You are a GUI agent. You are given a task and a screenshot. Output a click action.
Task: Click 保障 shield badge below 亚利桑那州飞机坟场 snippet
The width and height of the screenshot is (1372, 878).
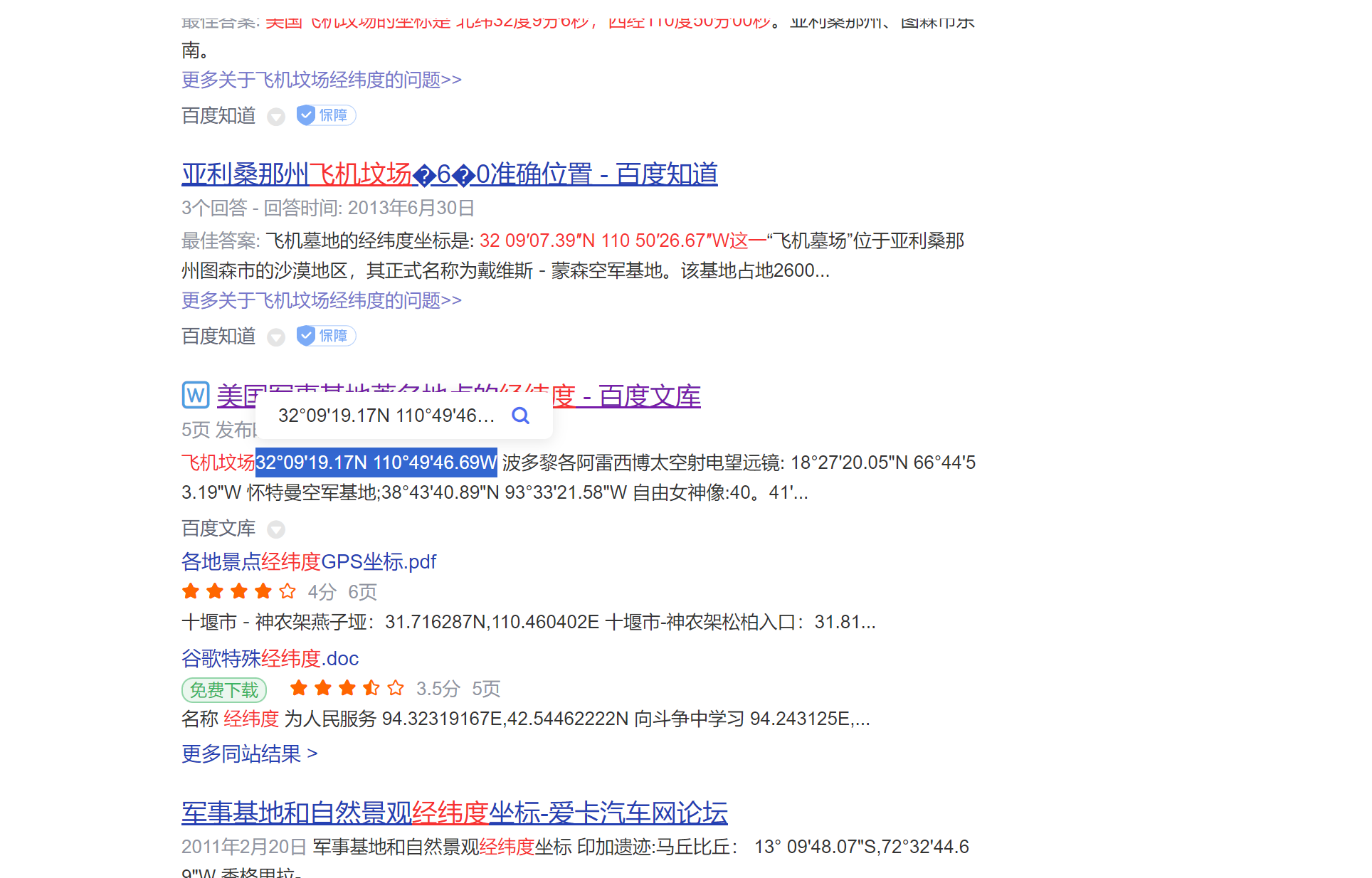point(326,336)
